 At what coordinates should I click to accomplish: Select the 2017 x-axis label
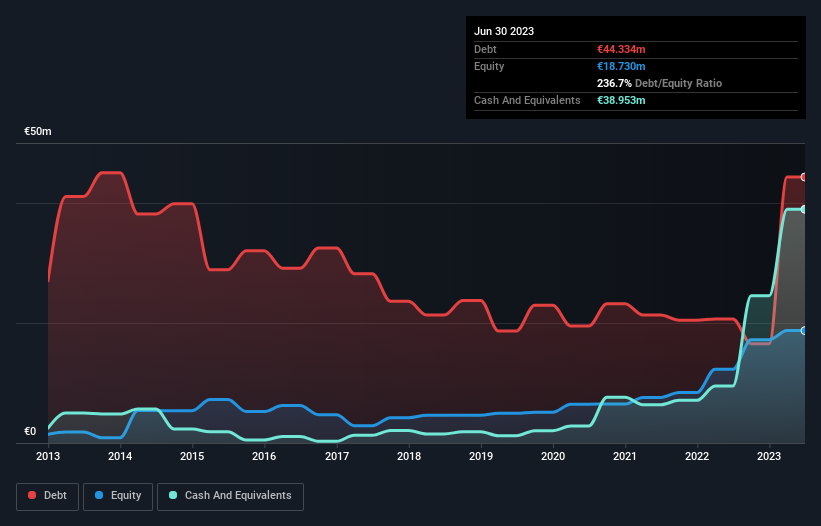(x=337, y=456)
